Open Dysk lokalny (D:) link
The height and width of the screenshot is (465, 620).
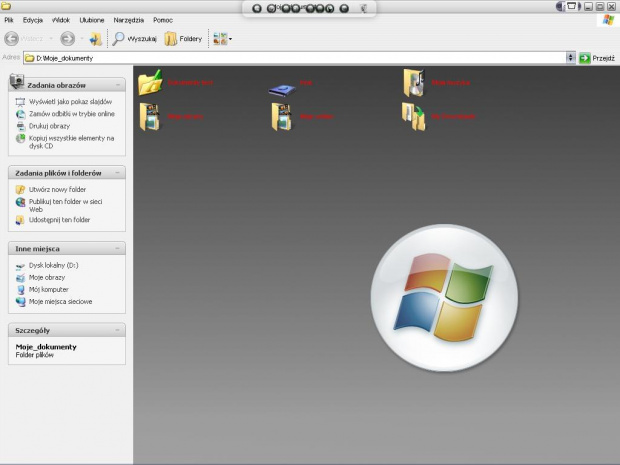coord(53,265)
